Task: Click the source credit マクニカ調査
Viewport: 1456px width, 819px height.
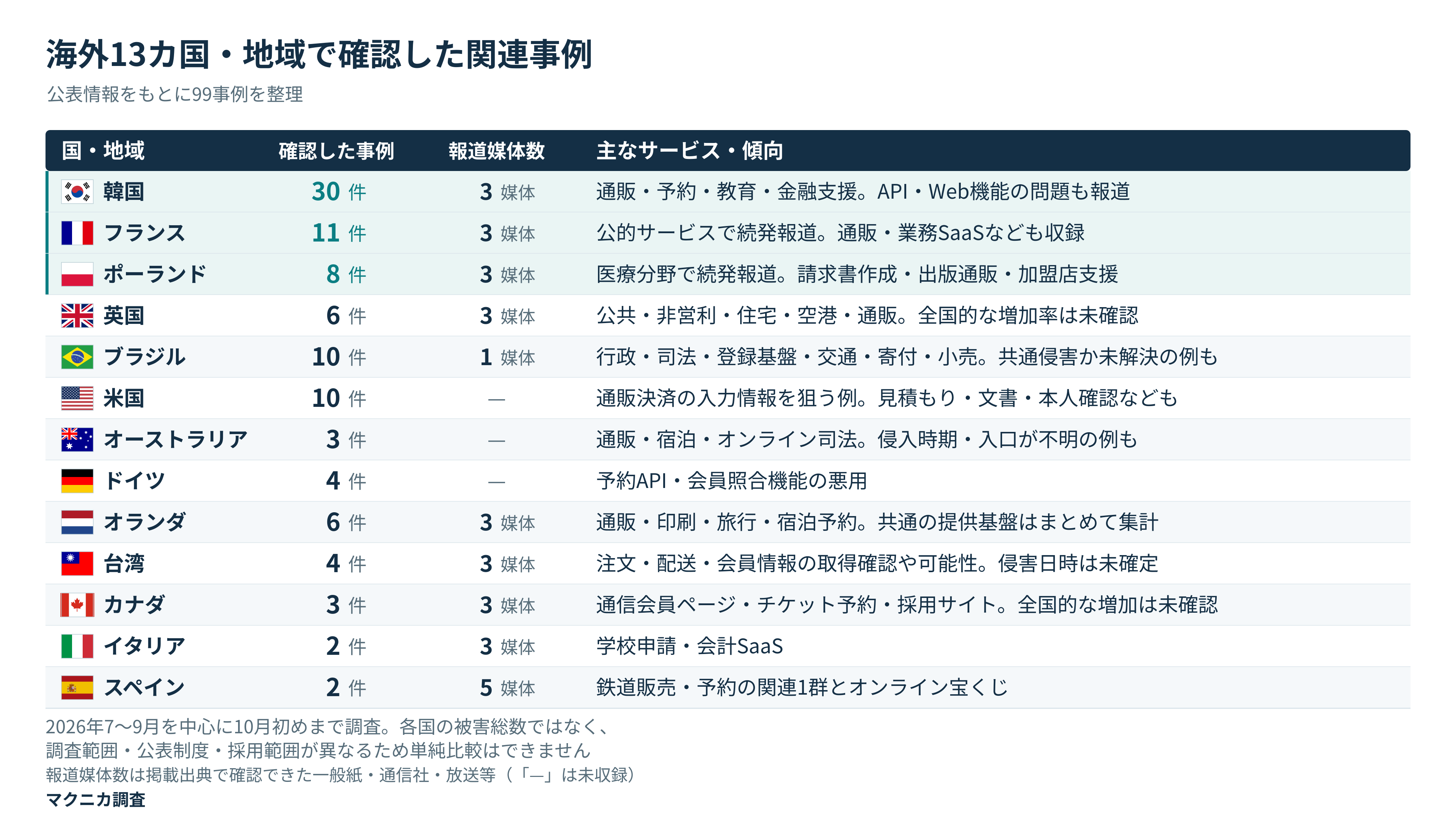Action: [96, 799]
